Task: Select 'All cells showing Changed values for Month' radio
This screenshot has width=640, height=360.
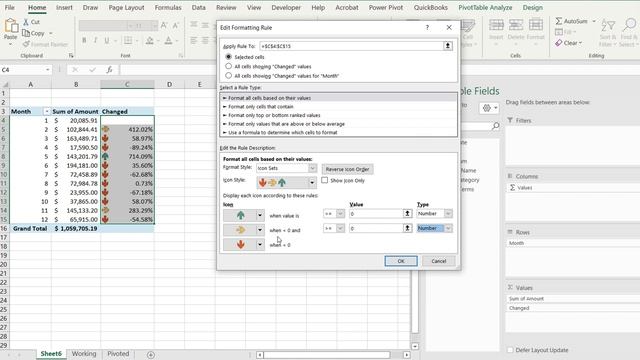Action: [229, 76]
